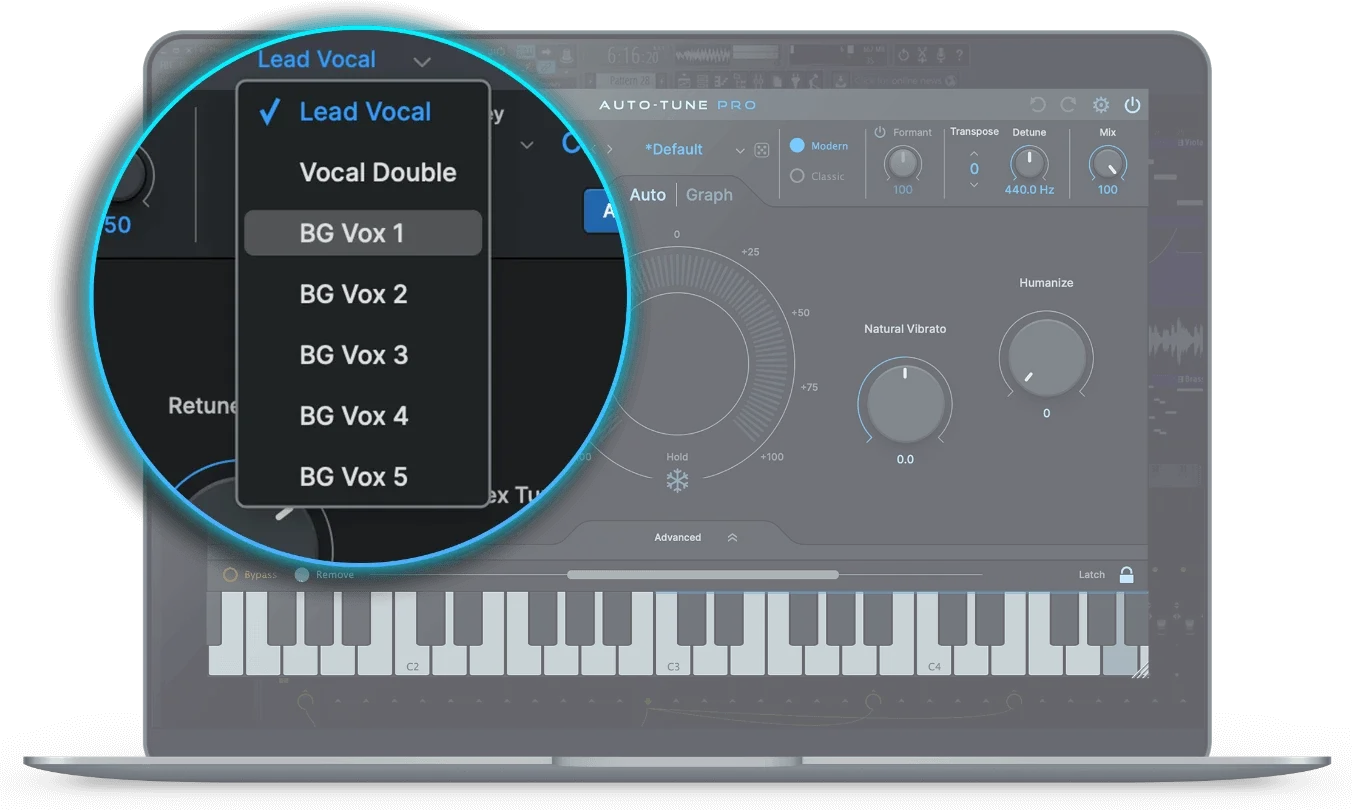Viewport: 1352px width, 810px height.
Task: Open the Lead Vocal track dropdown
Action: (344, 60)
